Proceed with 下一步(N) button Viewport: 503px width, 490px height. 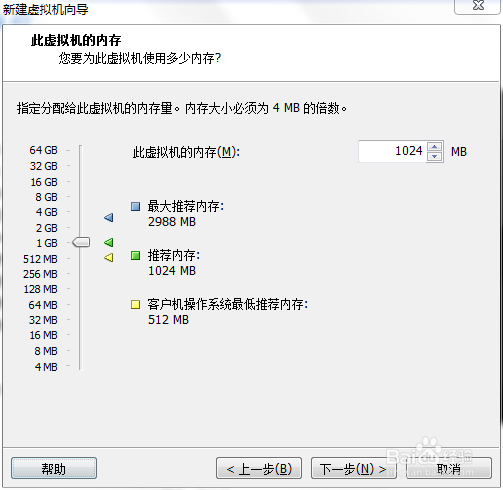[354, 468]
